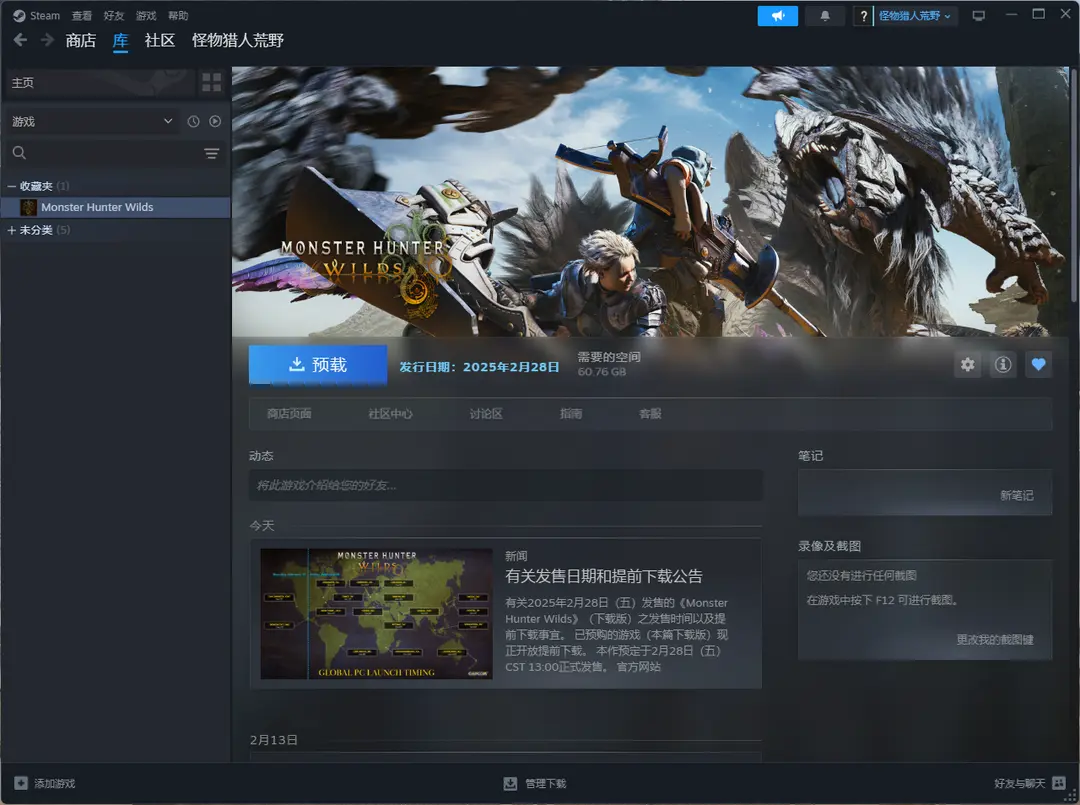Screen dimensions: 1080x805
Task: Open news headline 有关发售日期和提前下载公告
Action: coord(603,576)
